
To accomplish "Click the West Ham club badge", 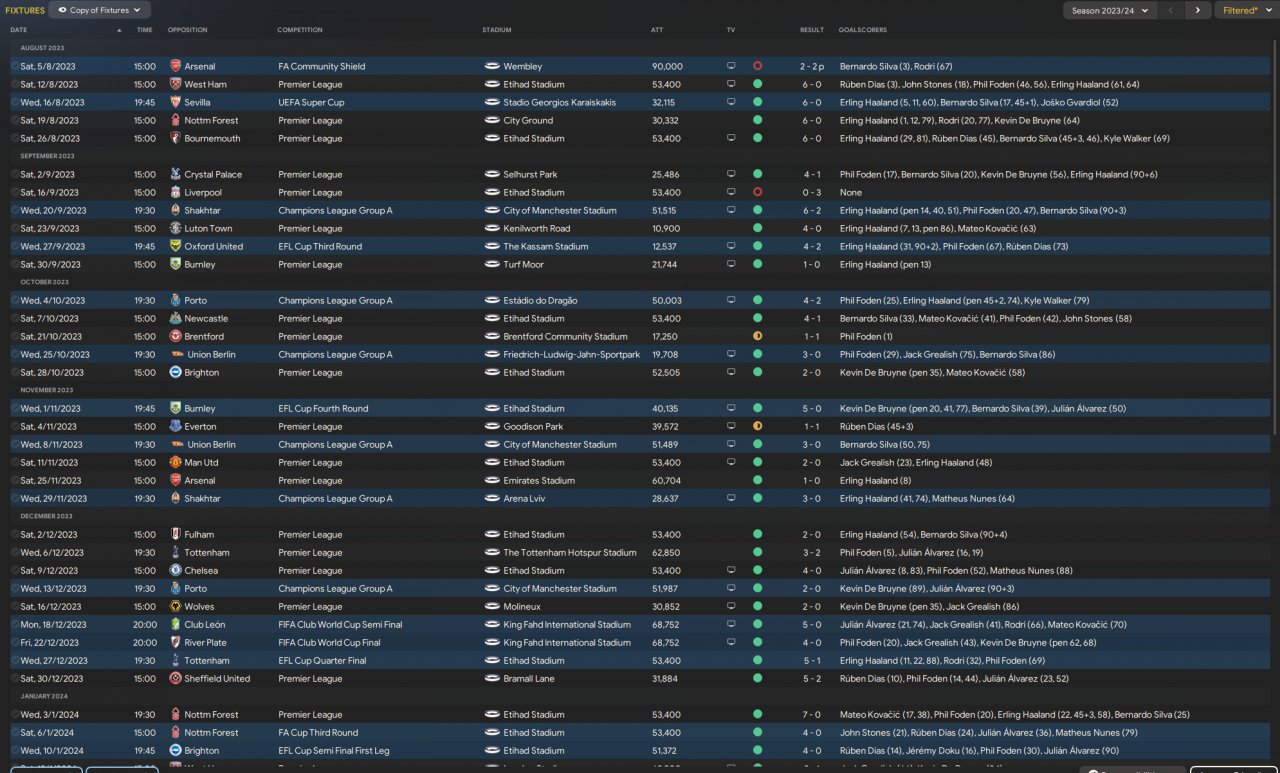I will click(175, 84).
